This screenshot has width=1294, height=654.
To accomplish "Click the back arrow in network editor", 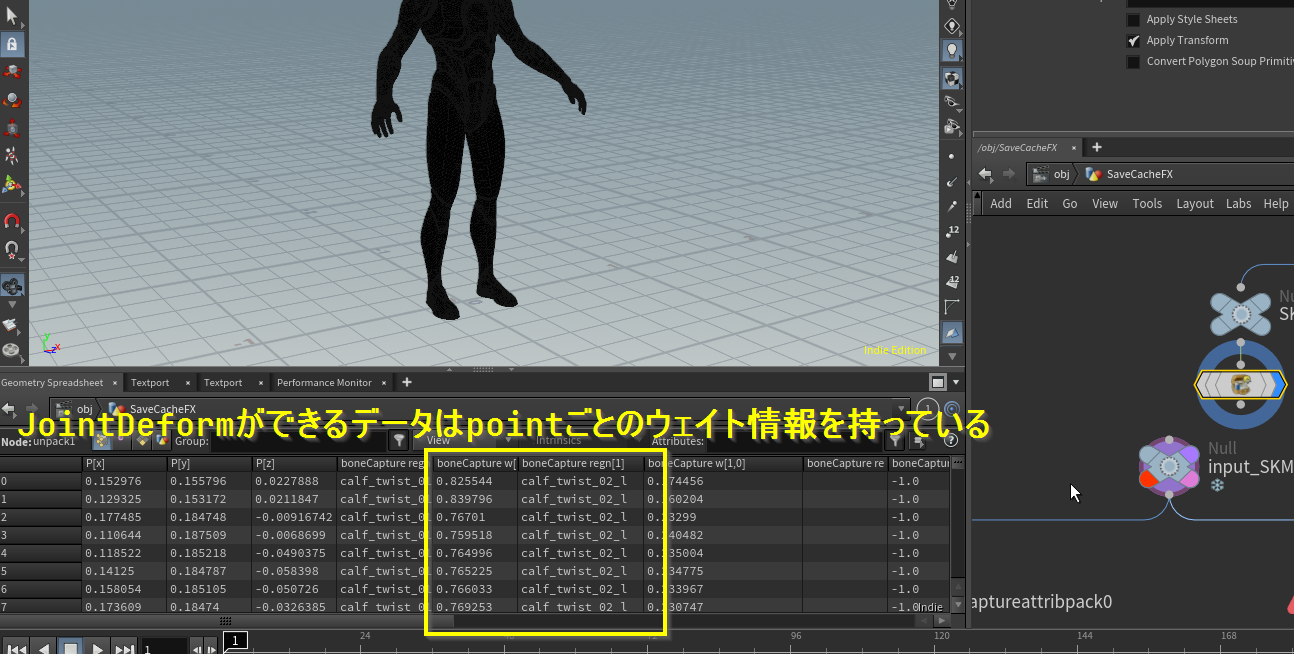I will [985, 174].
